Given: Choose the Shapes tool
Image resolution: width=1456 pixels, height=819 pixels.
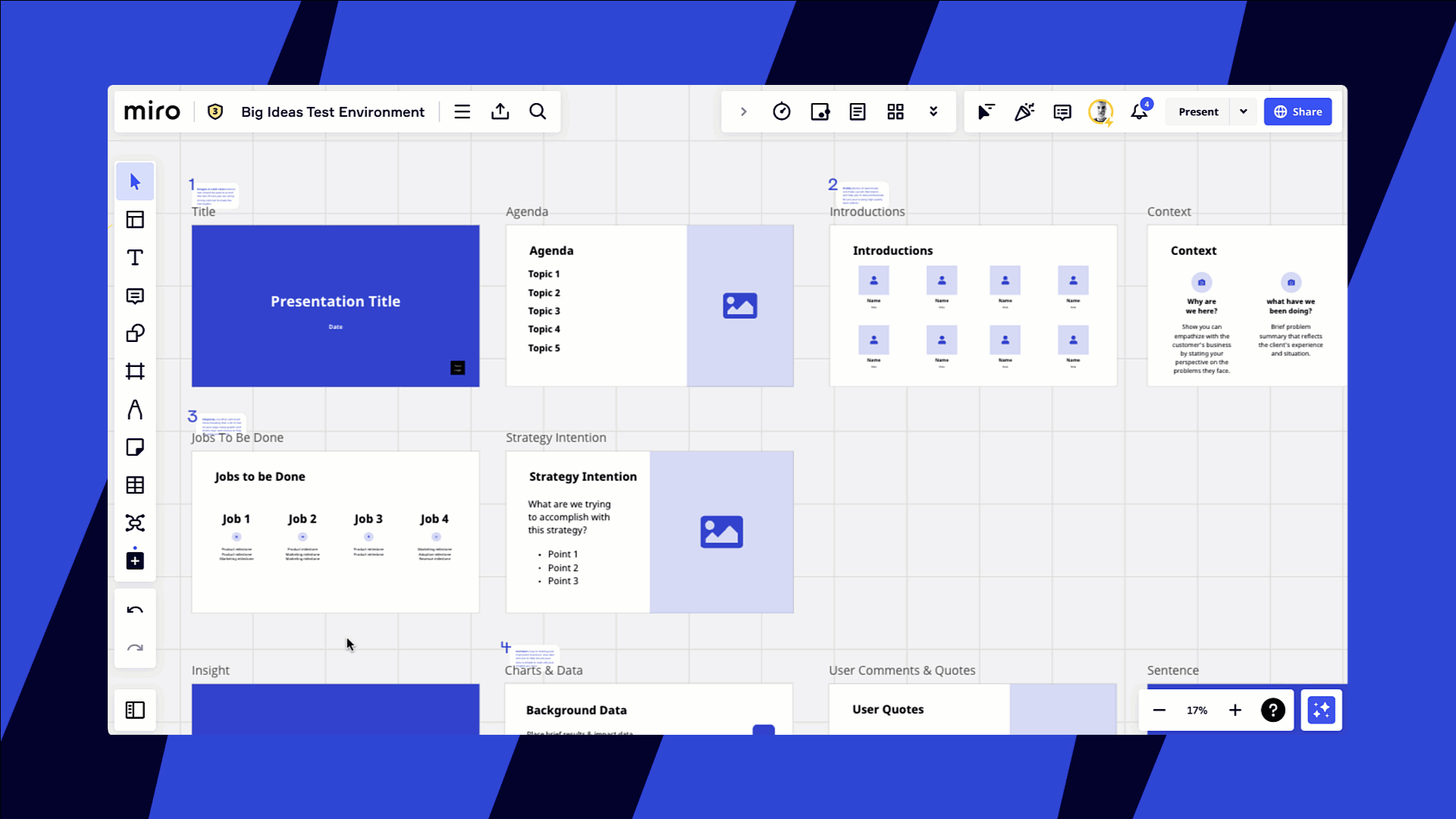Looking at the screenshot, I should tap(135, 334).
